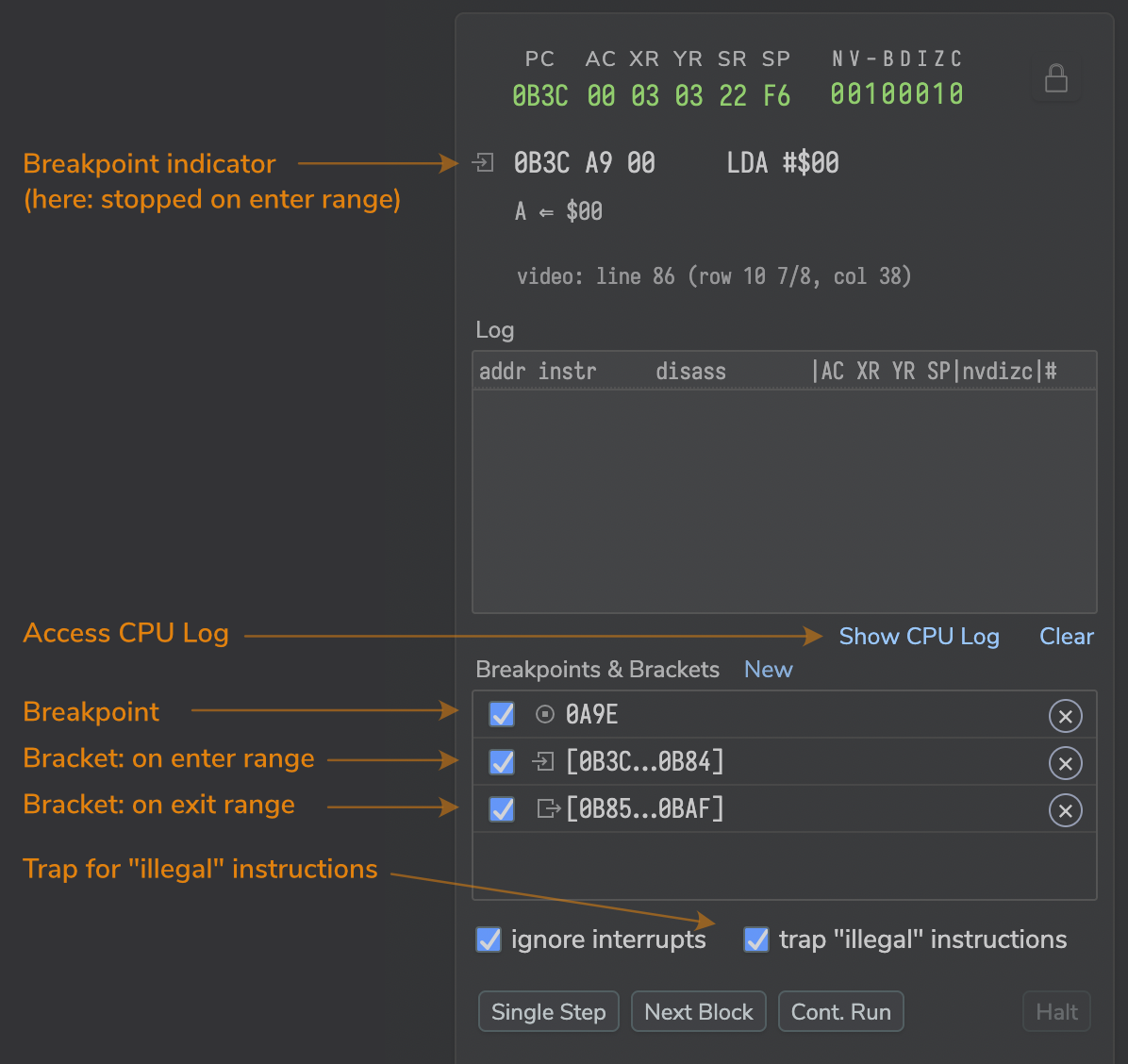Toggle the trap "illegal" instructions checkbox
Screen dimensions: 1128x1064
tap(756, 939)
